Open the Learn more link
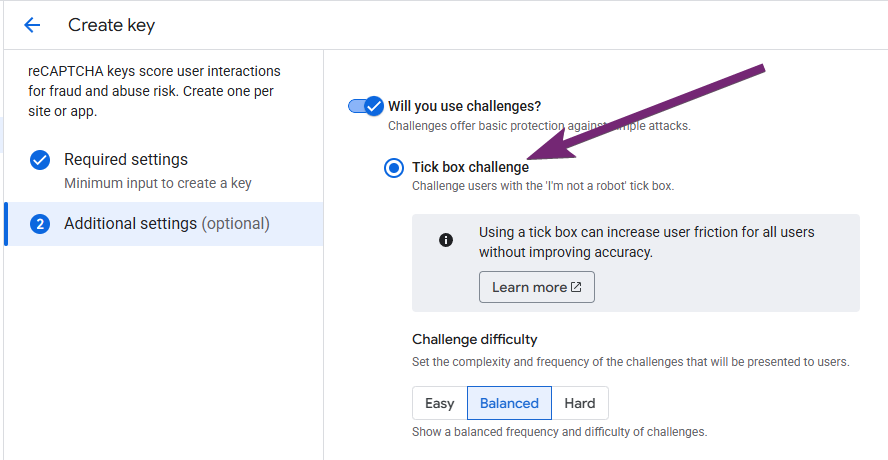The image size is (888, 460). (529, 287)
